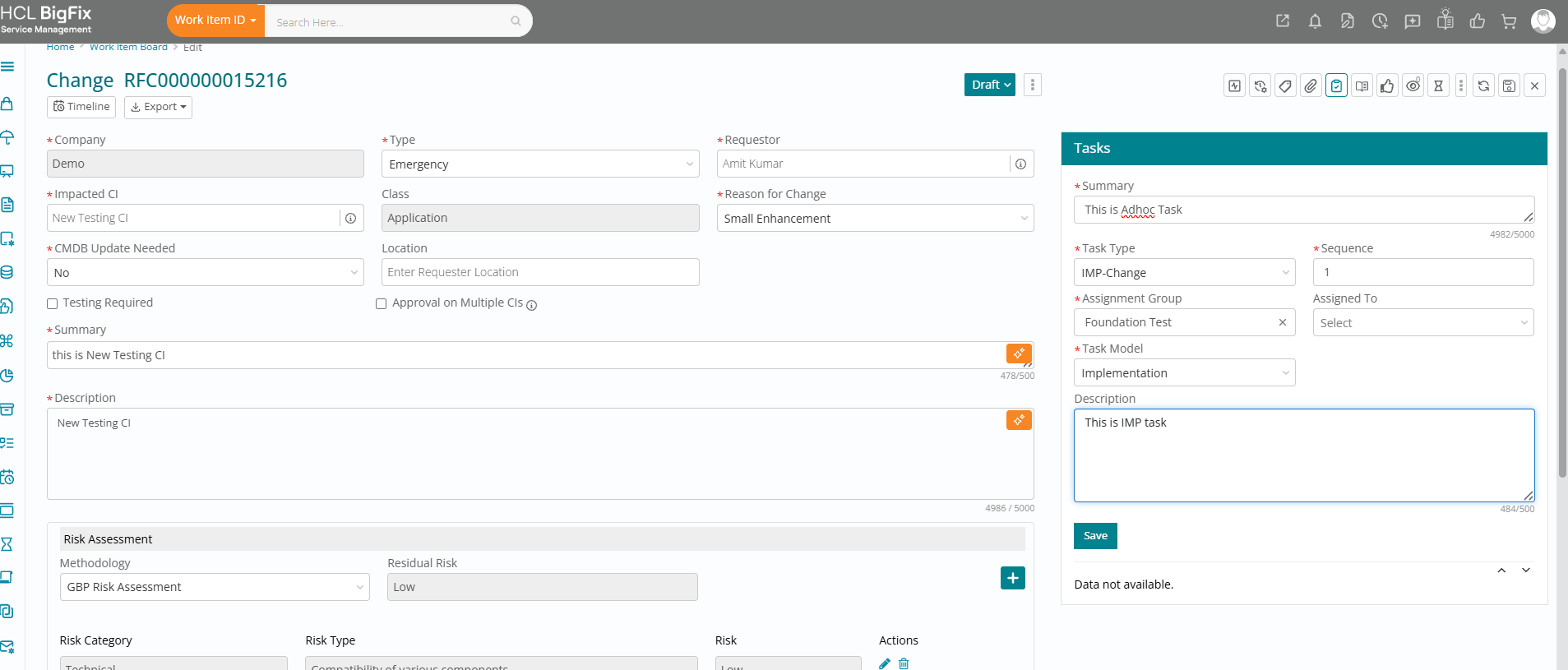Click the pie chart icon in left sidebar

pos(7,376)
